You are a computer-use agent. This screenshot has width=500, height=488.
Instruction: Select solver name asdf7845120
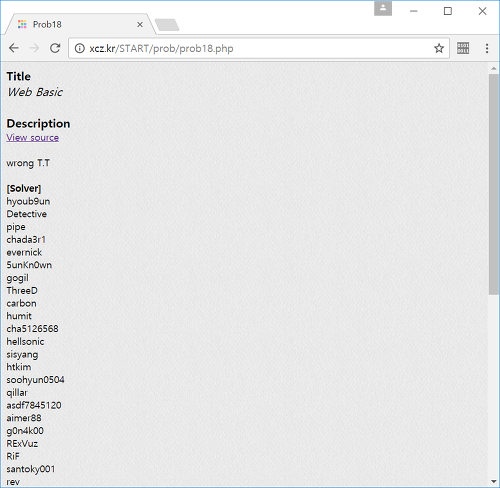coord(34,405)
